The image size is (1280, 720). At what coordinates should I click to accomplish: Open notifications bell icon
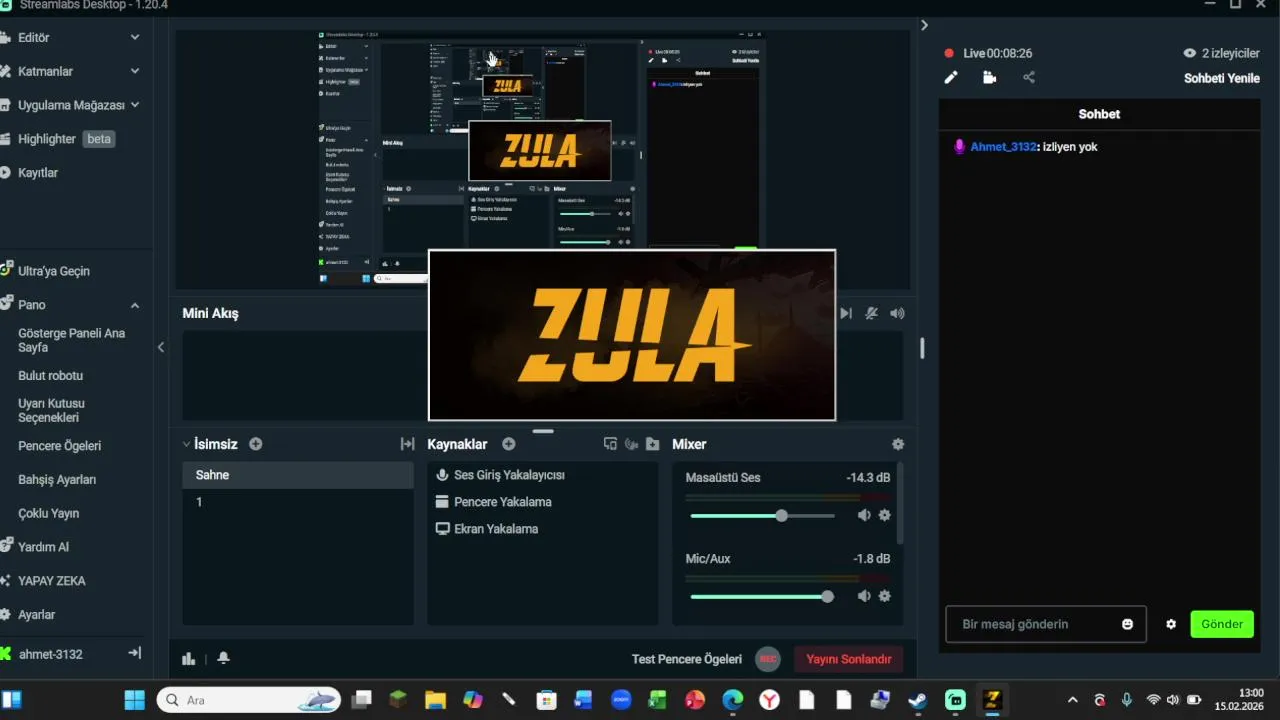tap(223, 658)
